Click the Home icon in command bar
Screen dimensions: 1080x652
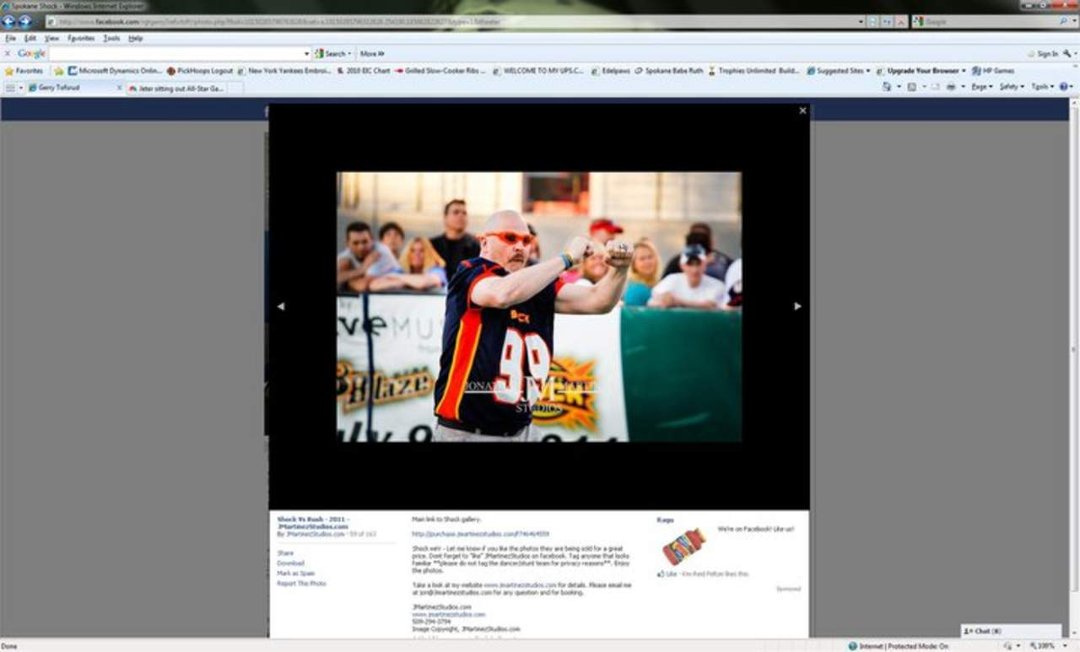886,87
